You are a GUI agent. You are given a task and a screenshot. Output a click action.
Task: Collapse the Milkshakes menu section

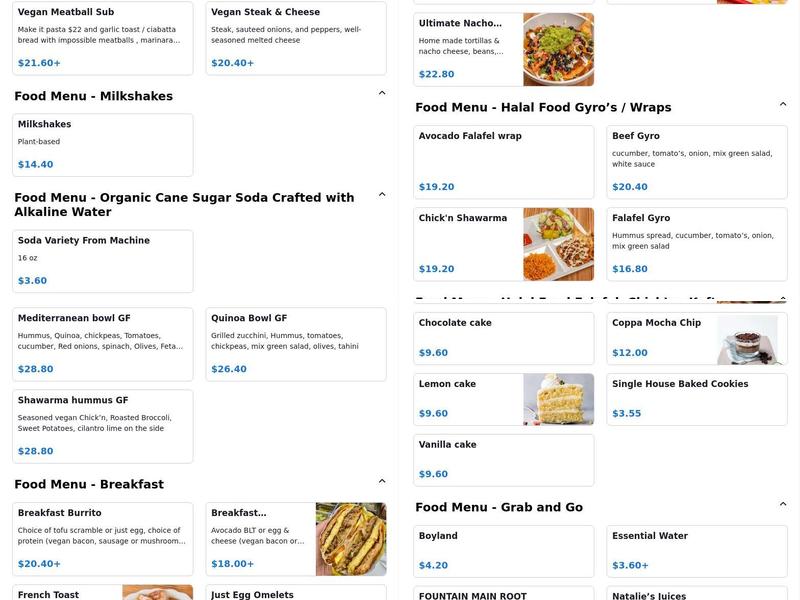click(383, 90)
